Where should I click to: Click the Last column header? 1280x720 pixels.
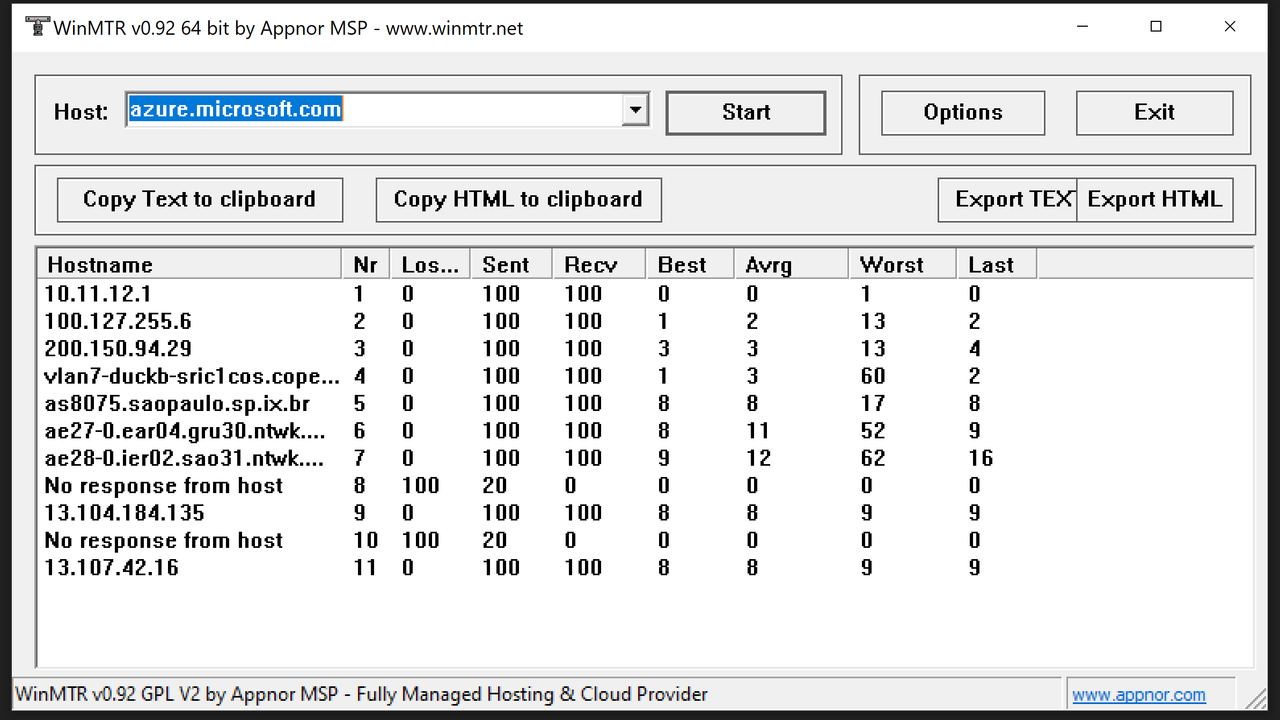point(996,265)
